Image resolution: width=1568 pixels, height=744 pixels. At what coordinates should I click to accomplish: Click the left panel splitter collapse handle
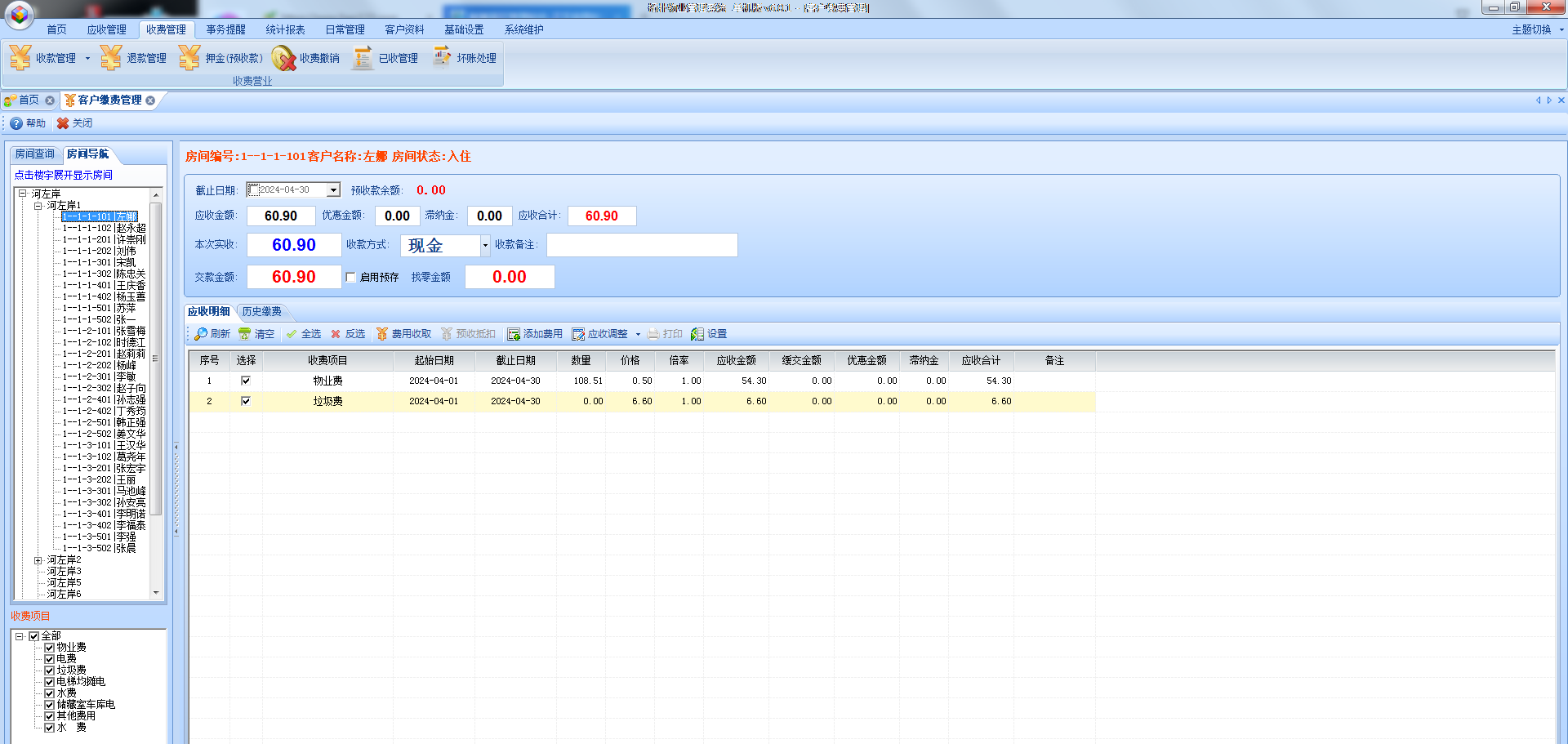point(176,490)
